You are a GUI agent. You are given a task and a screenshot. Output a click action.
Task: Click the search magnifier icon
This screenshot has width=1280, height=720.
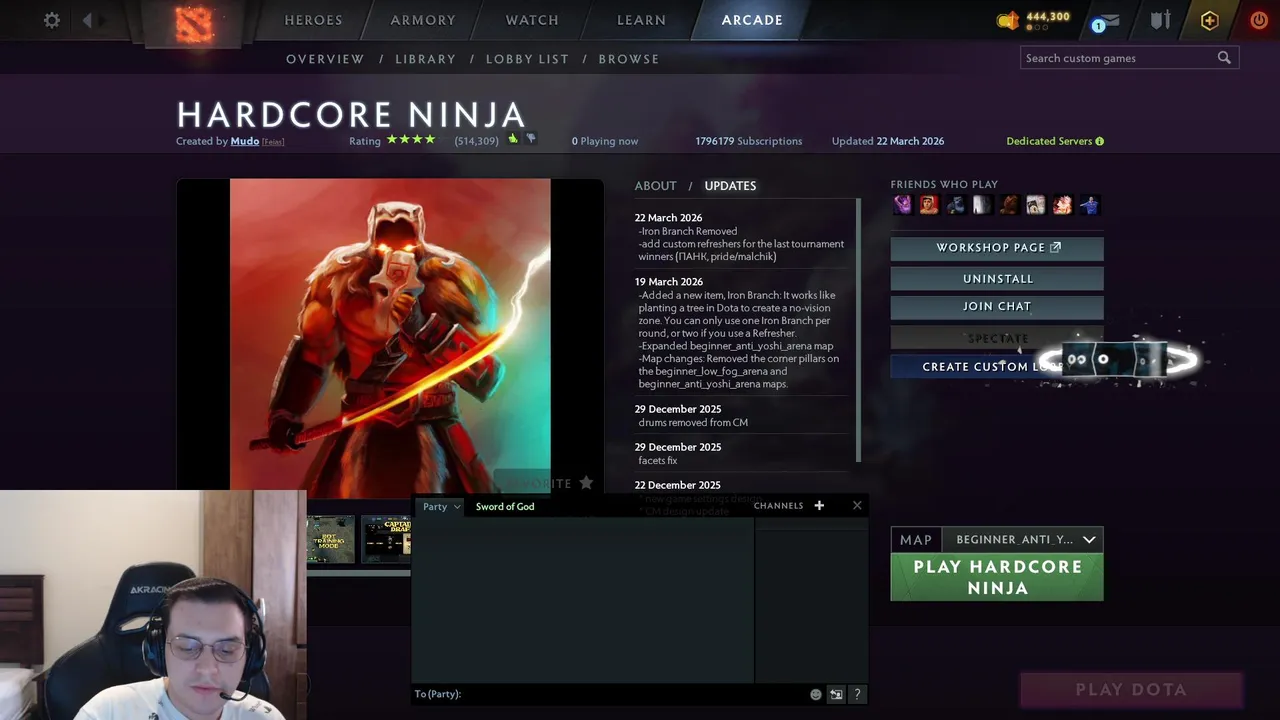click(x=1224, y=58)
